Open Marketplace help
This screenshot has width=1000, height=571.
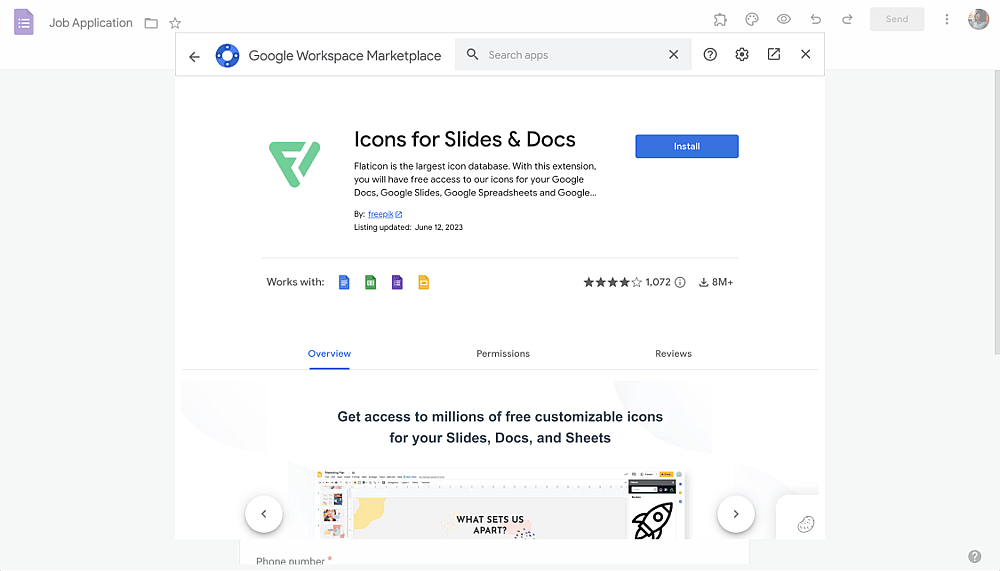[x=710, y=55]
